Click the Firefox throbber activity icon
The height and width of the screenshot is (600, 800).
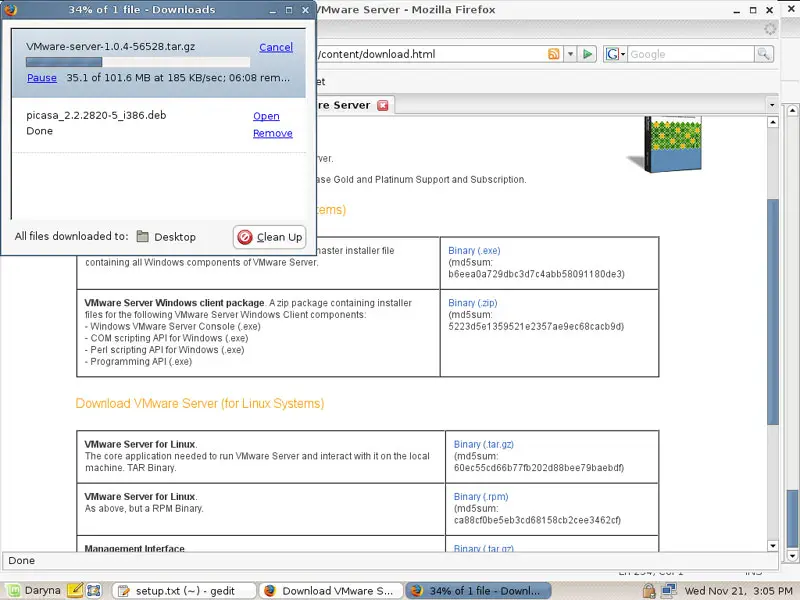[x=770, y=29]
